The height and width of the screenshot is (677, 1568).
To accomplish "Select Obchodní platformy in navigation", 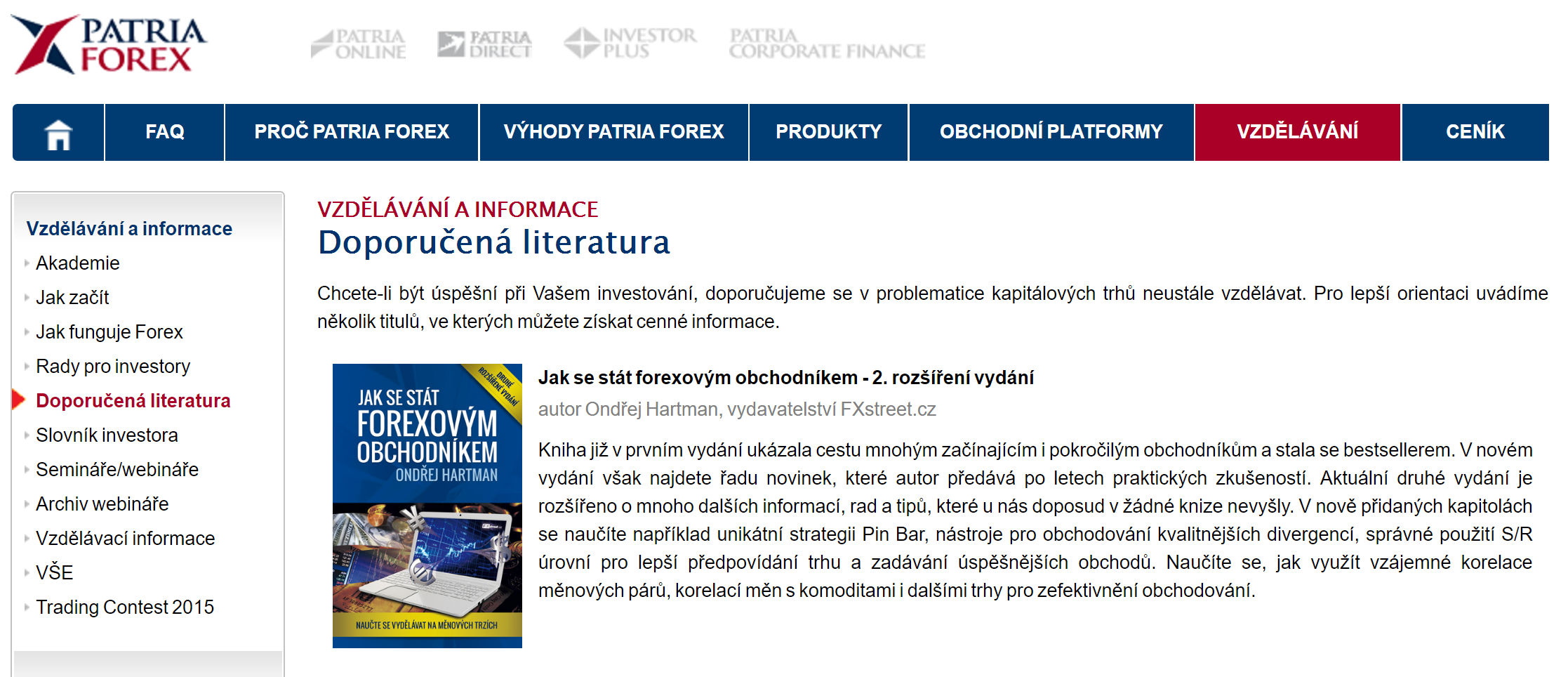I will pyautogui.click(x=1051, y=132).
